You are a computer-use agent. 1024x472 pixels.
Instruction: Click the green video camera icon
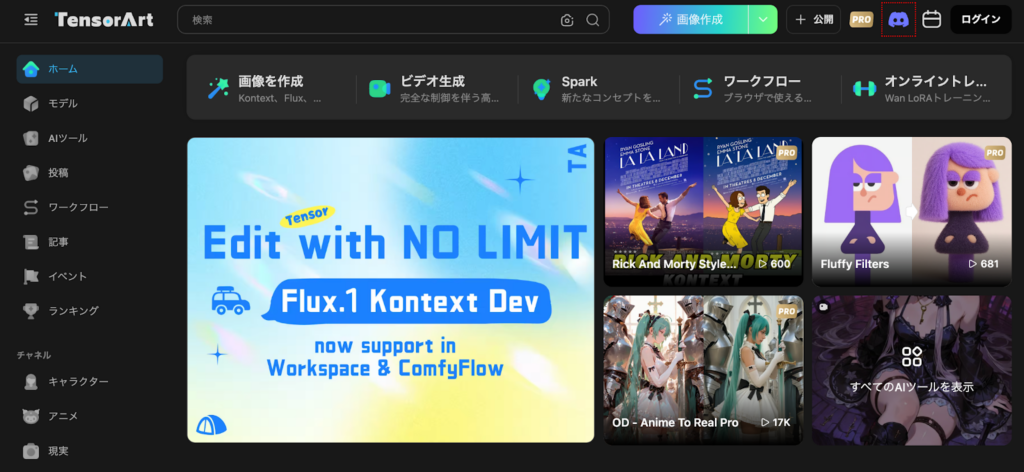tap(379, 88)
